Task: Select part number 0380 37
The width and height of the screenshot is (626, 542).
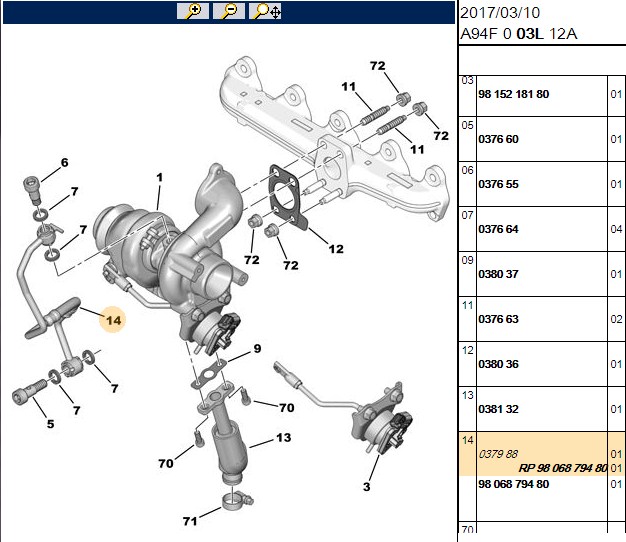Action: [x=498, y=274]
